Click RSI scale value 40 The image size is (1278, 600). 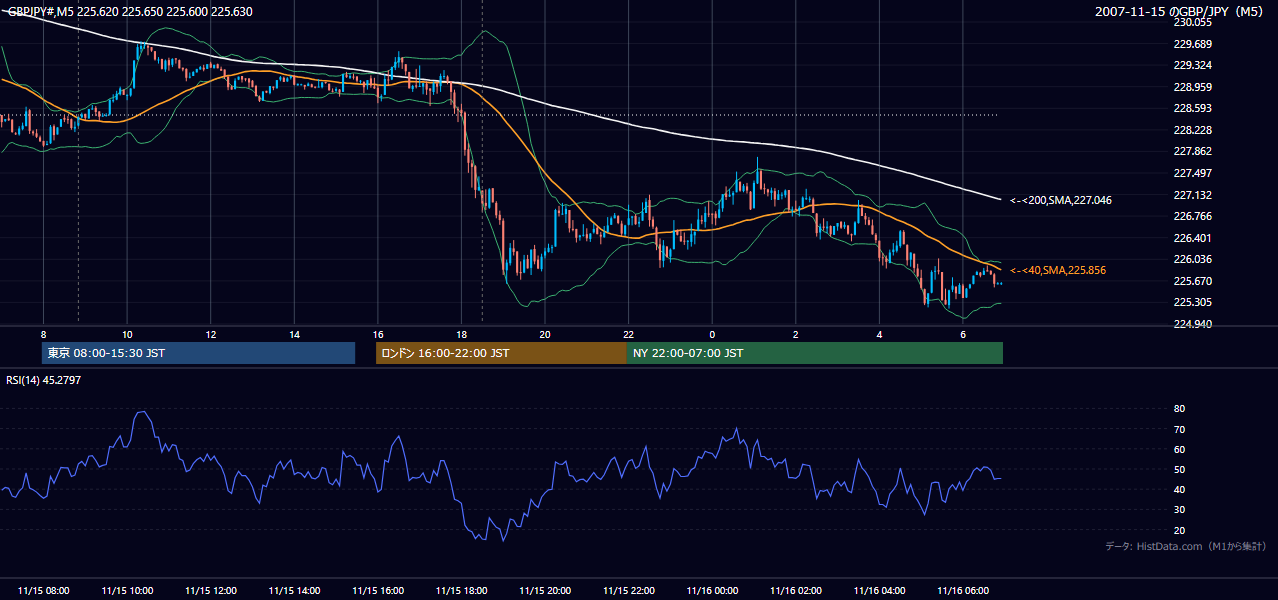(1180, 489)
